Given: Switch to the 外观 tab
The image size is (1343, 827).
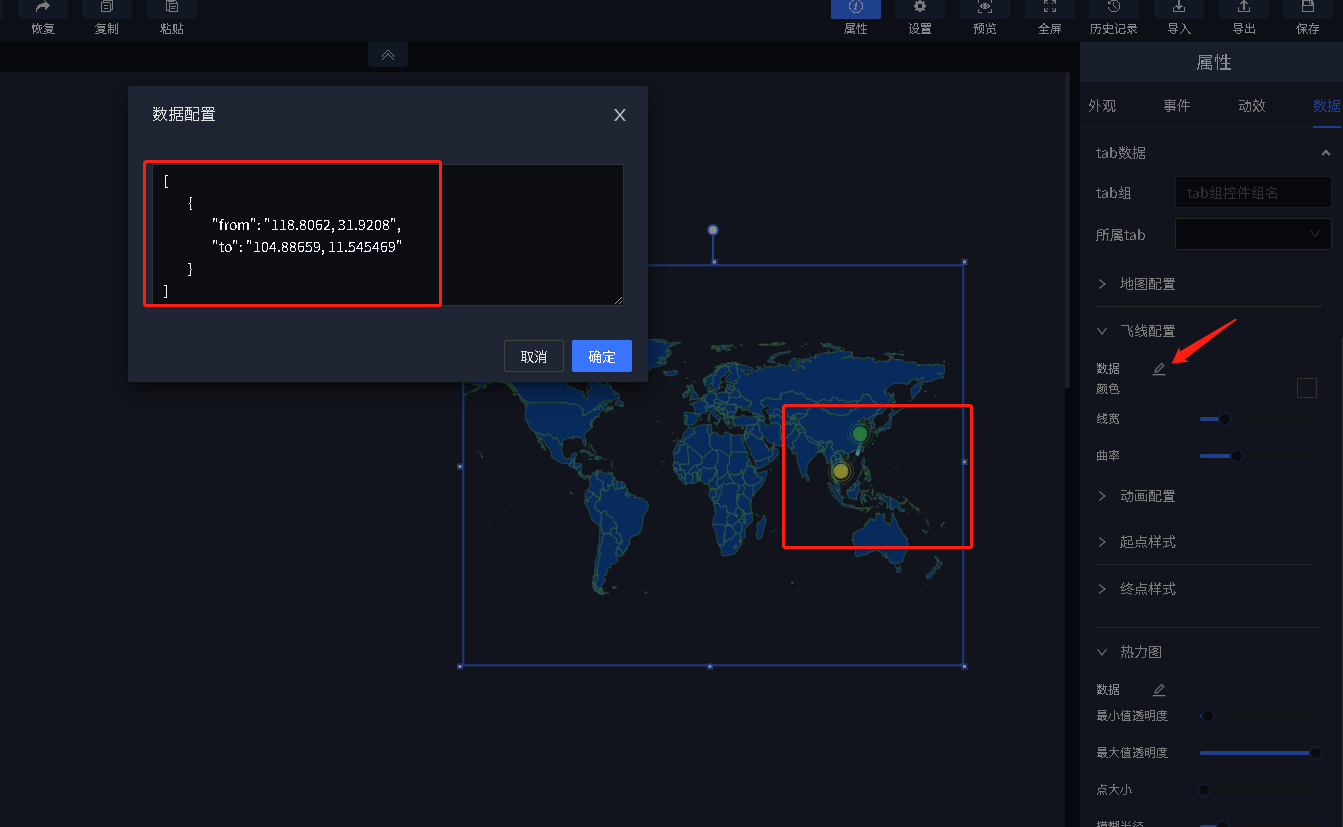Looking at the screenshot, I should pyautogui.click(x=1102, y=106).
